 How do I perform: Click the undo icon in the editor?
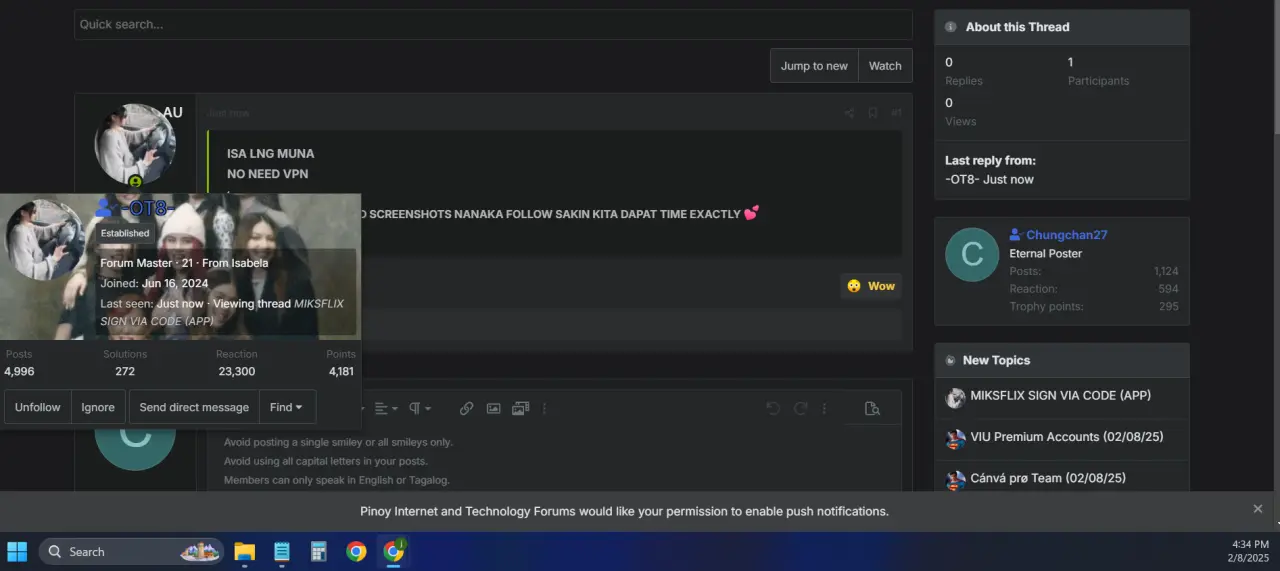[x=773, y=408]
